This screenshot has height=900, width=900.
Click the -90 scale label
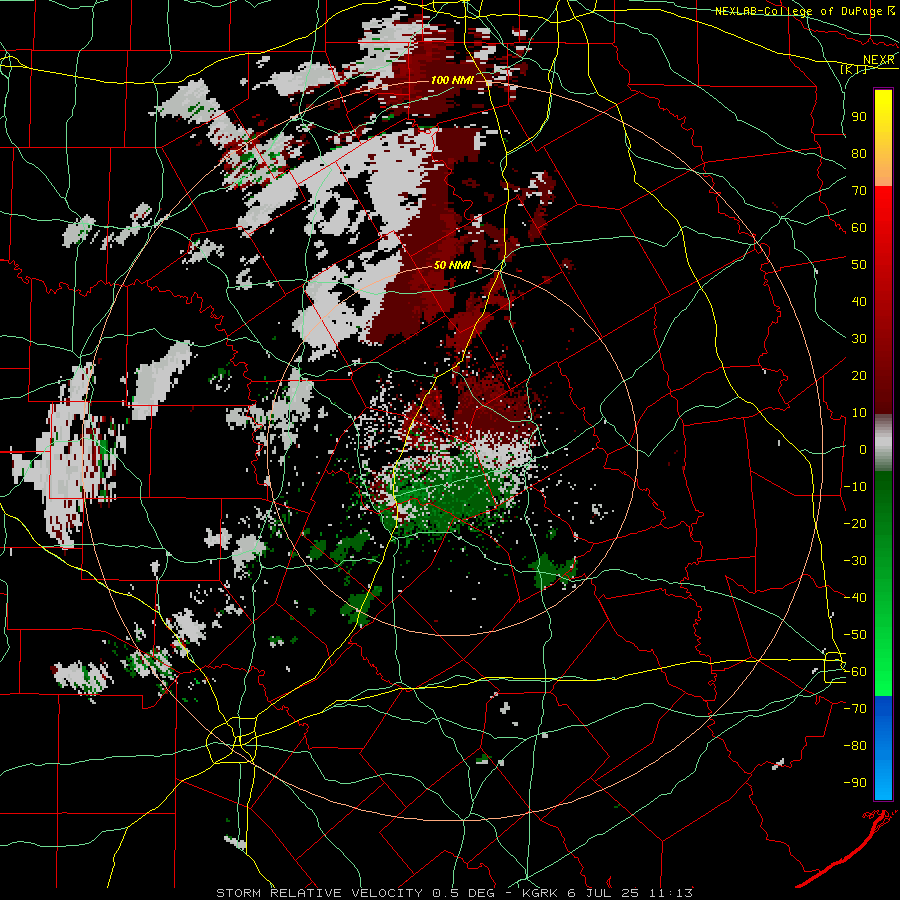pos(855,783)
